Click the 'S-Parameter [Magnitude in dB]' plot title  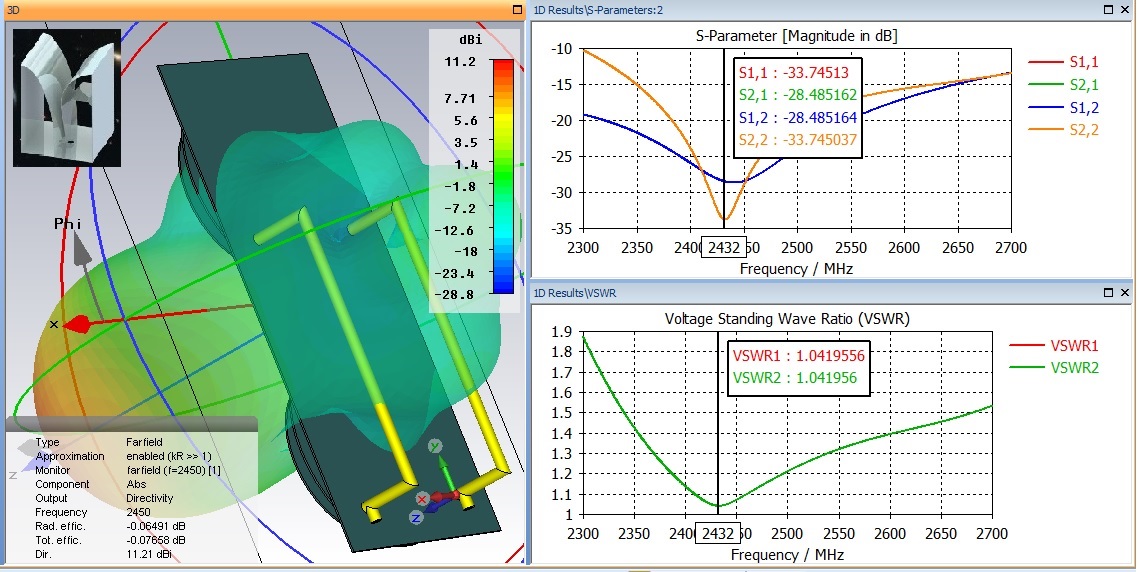(x=796, y=36)
